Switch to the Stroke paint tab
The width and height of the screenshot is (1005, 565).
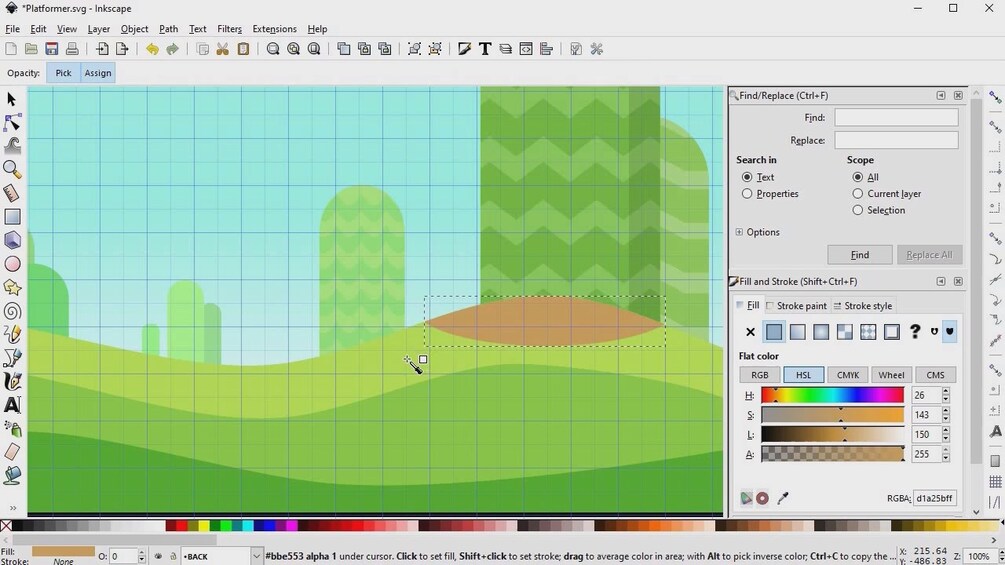pyautogui.click(x=797, y=306)
